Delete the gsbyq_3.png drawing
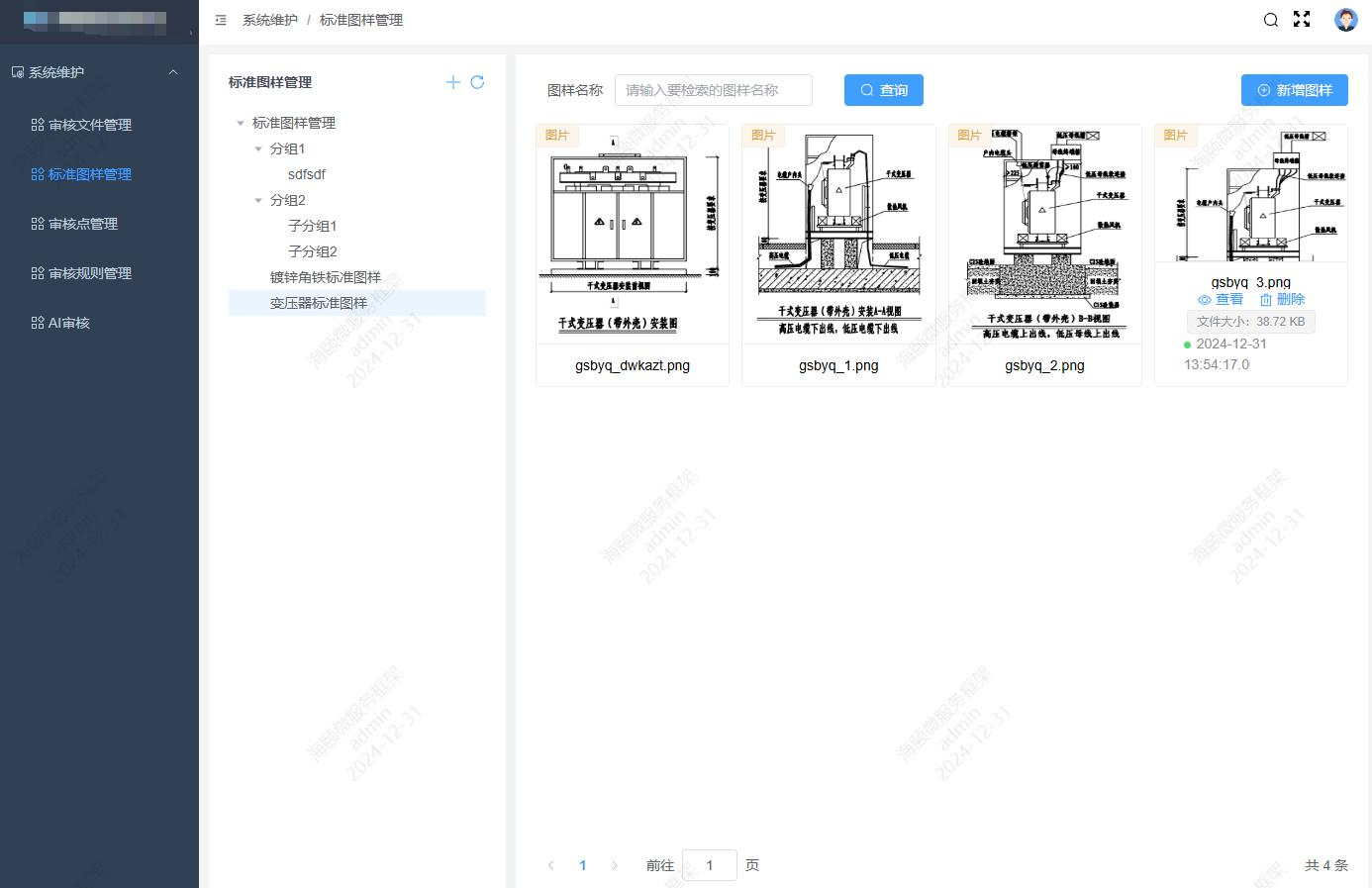The height and width of the screenshot is (888, 1372). point(1282,300)
